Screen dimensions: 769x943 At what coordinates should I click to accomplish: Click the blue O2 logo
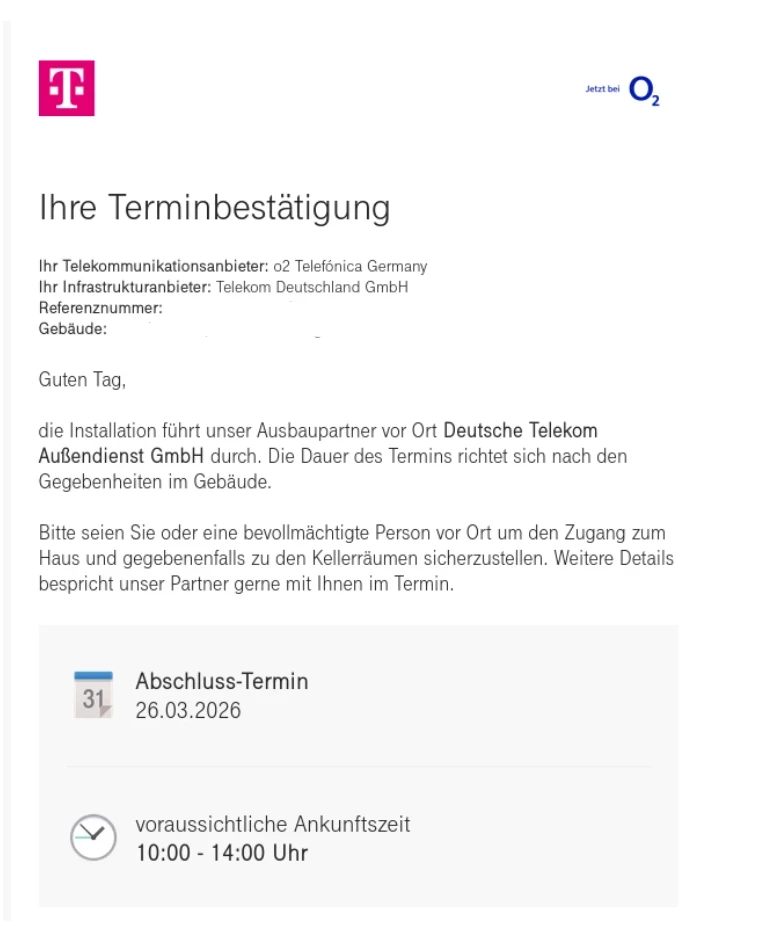(x=644, y=91)
